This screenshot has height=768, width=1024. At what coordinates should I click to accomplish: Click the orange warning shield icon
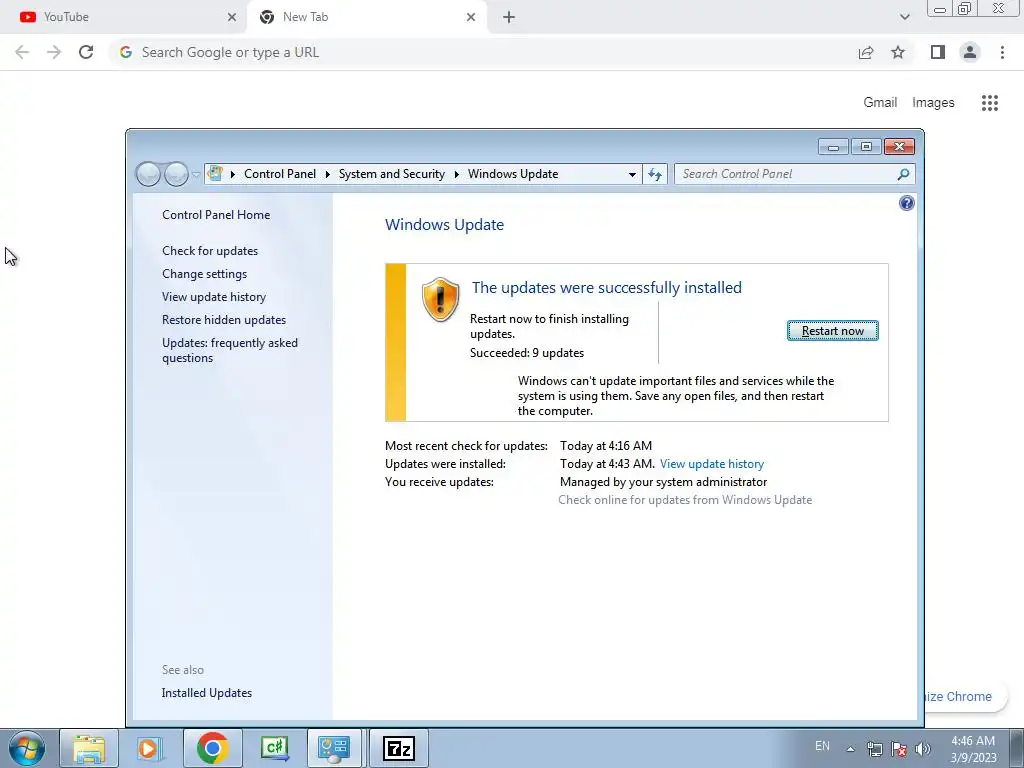(x=440, y=299)
